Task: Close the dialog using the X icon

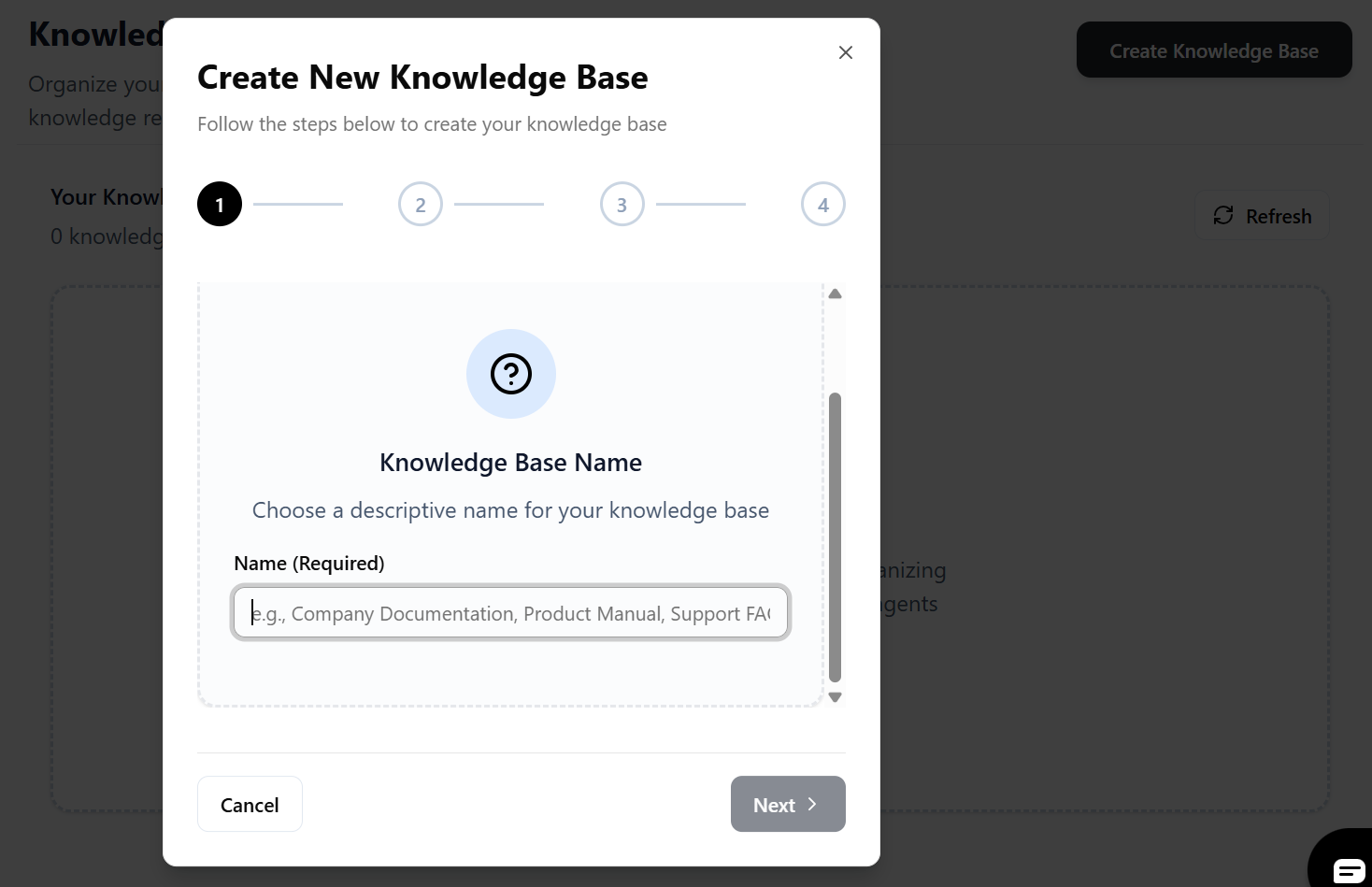Action: 846,52
